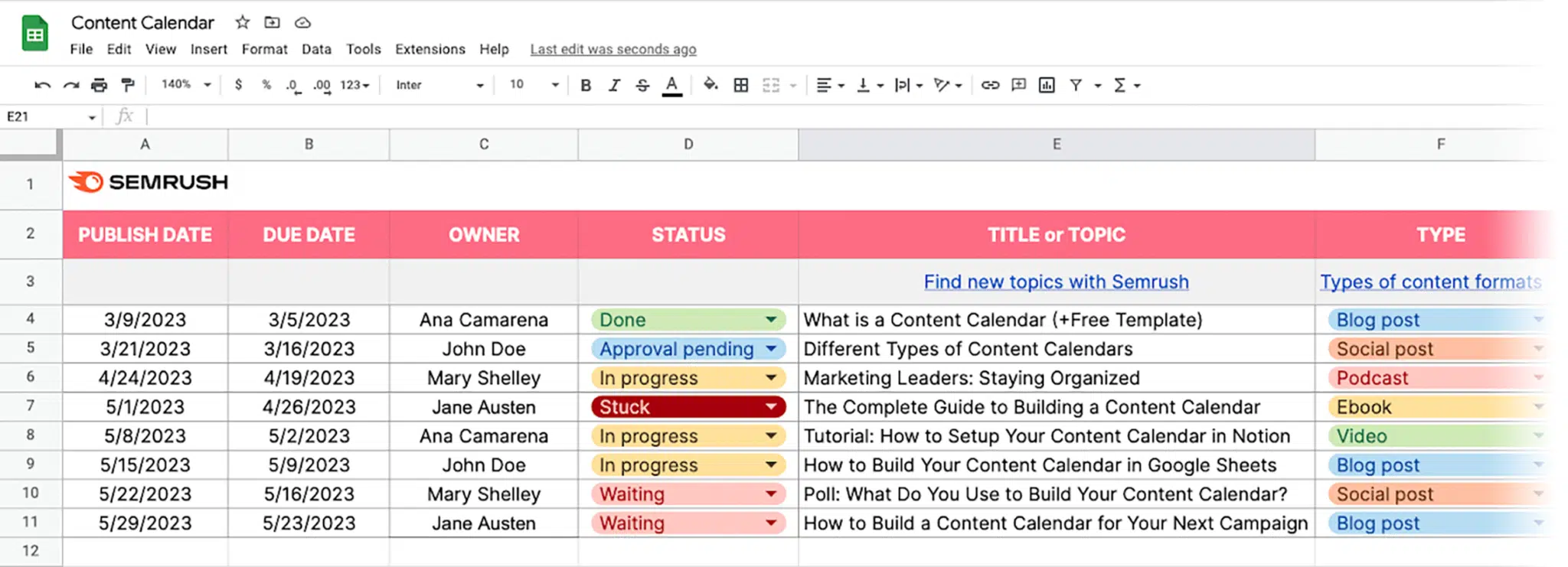Open the zoom 140% dropdown

coord(185,84)
